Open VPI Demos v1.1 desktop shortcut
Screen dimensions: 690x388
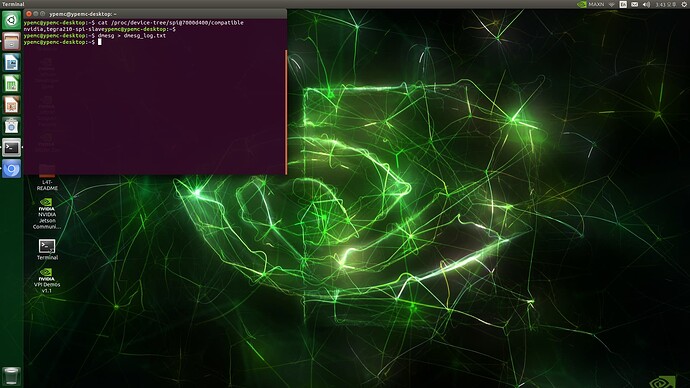pos(47,280)
